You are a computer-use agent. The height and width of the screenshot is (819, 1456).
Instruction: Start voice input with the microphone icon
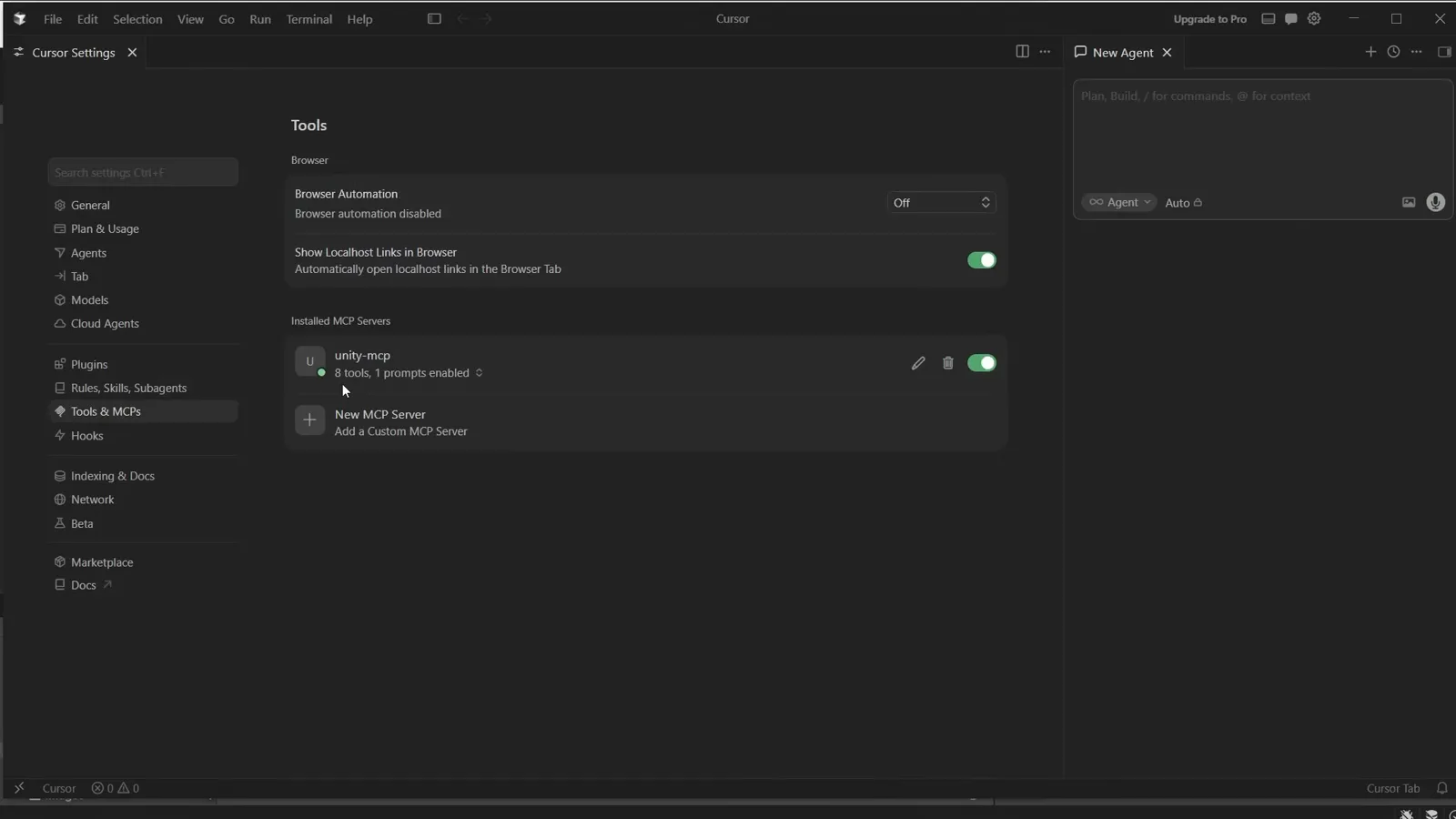click(x=1435, y=203)
